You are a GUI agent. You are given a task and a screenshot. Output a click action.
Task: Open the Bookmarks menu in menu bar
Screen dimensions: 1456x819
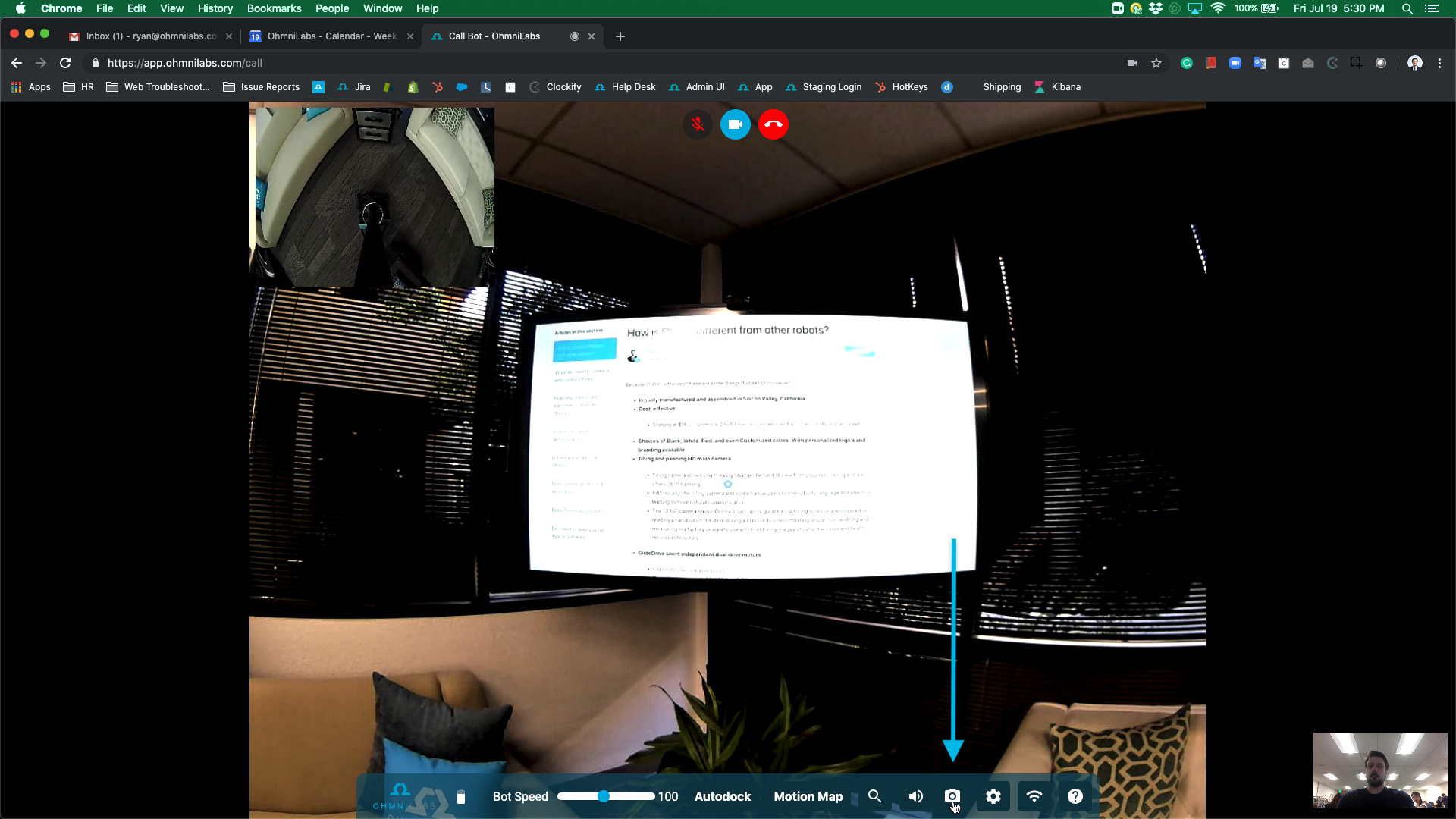pos(274,8)
